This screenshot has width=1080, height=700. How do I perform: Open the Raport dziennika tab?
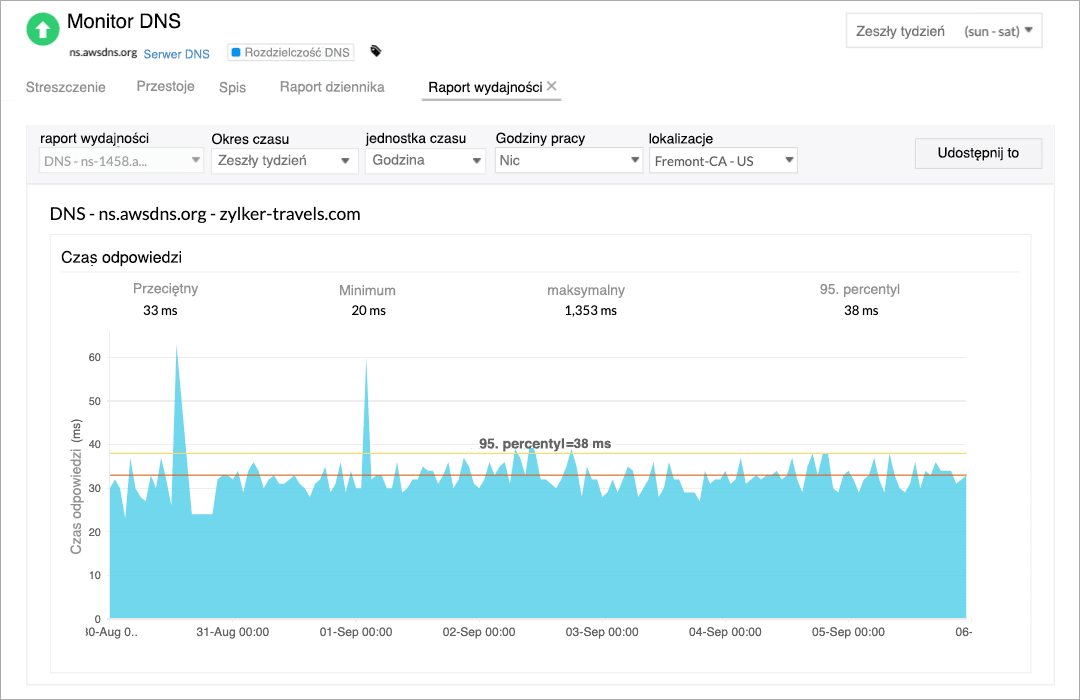[332, 87]
